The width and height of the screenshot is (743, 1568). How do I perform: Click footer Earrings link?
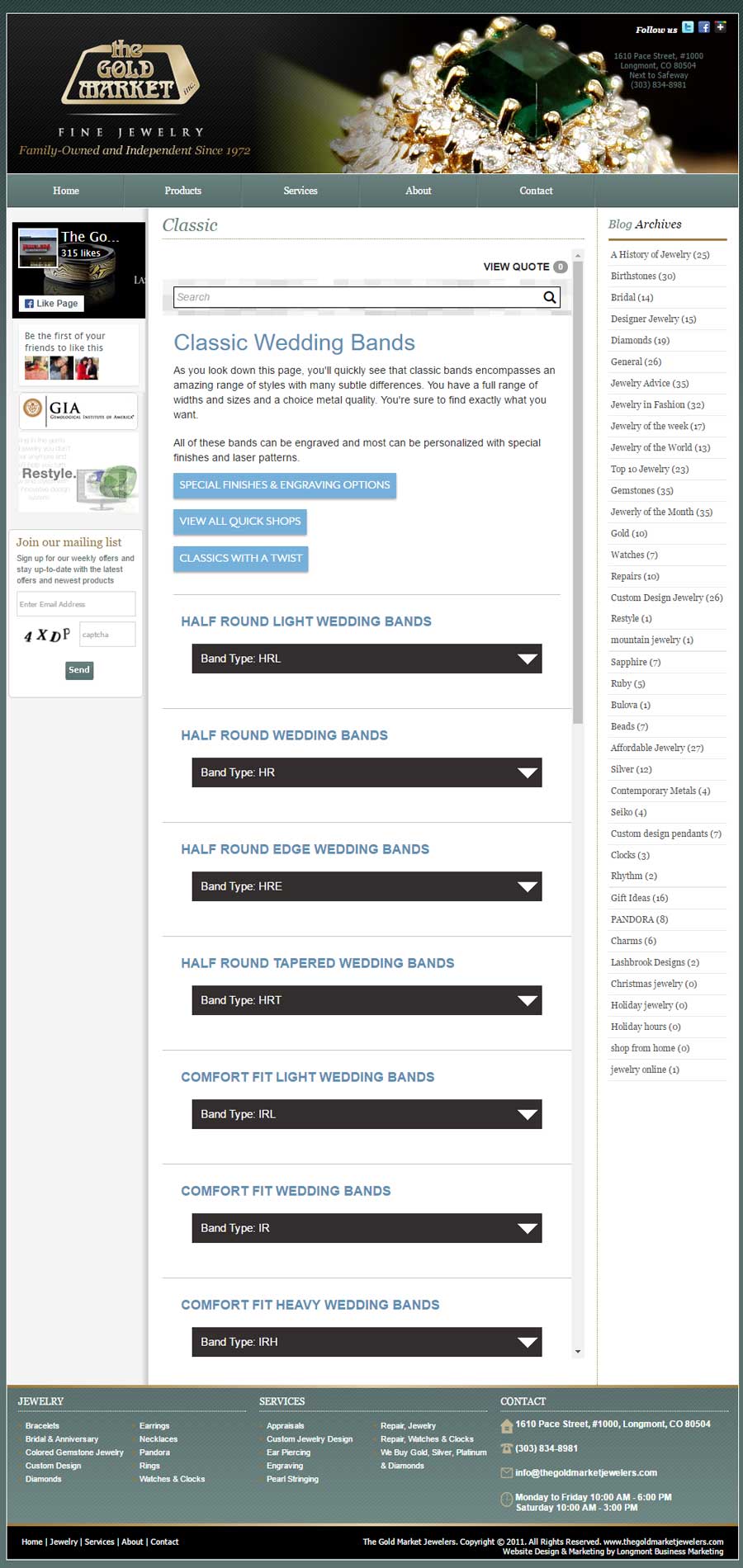[x=154, y=1426]
